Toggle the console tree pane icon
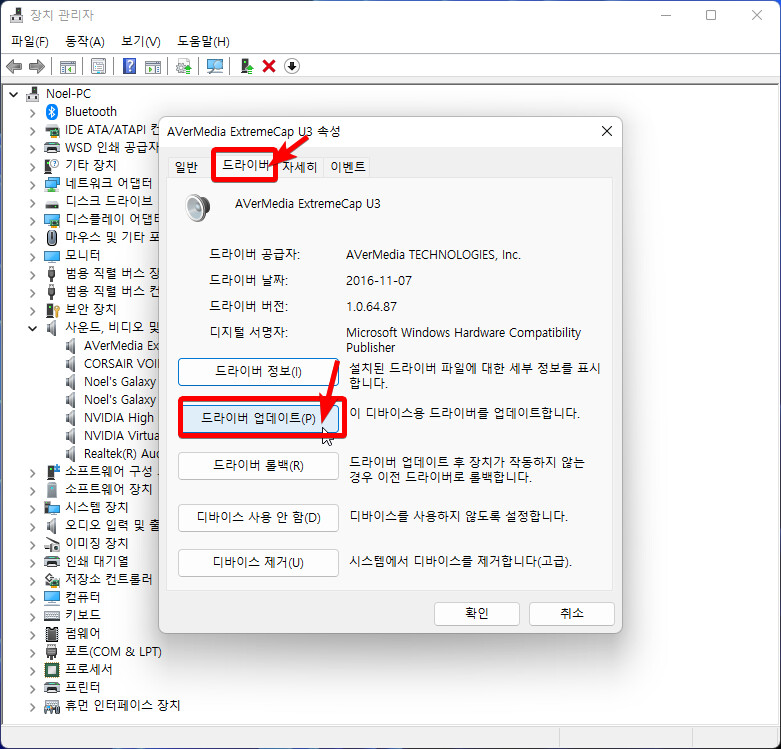This screenshot has height=749, width=781. pos(68,66)
